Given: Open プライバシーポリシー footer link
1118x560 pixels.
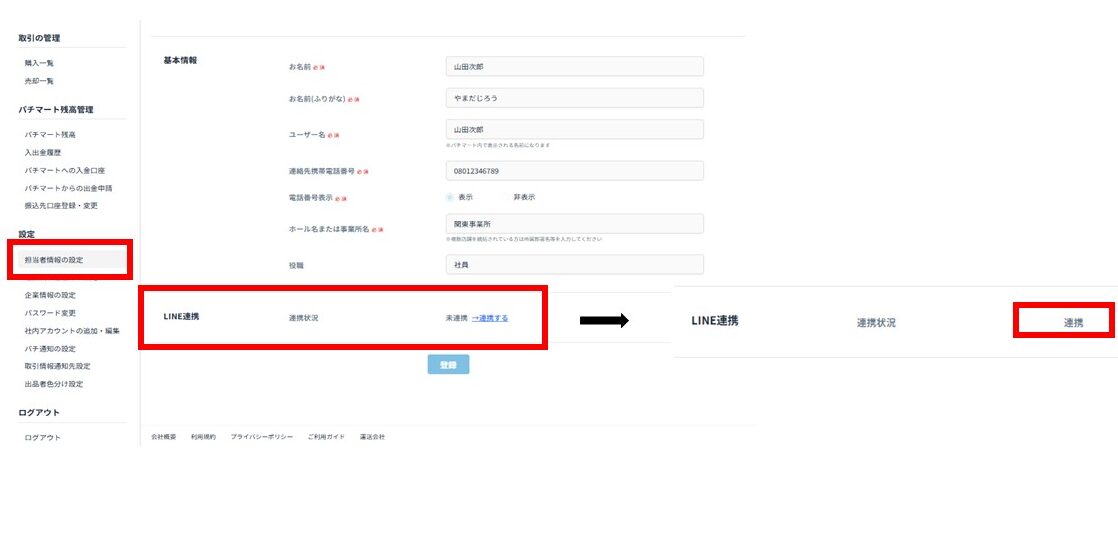Looking at the screenshot, I should 261,437.
